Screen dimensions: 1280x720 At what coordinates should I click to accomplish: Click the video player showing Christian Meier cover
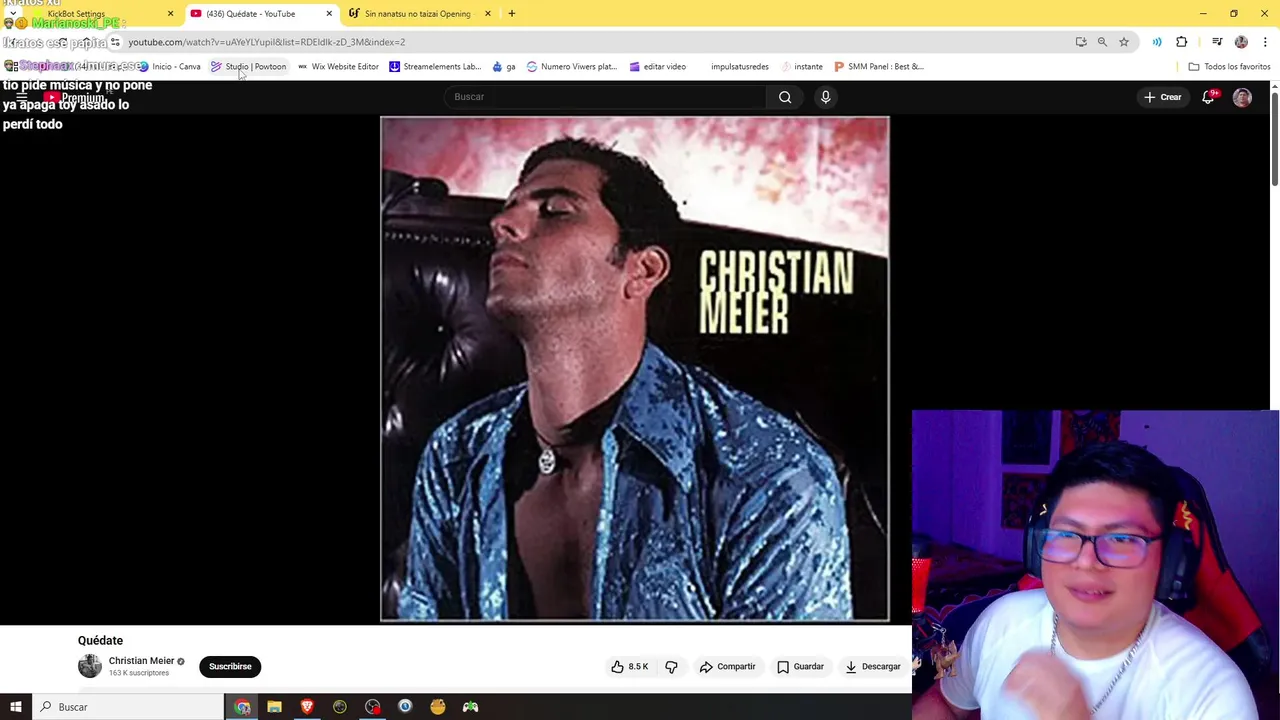[634, 369]
